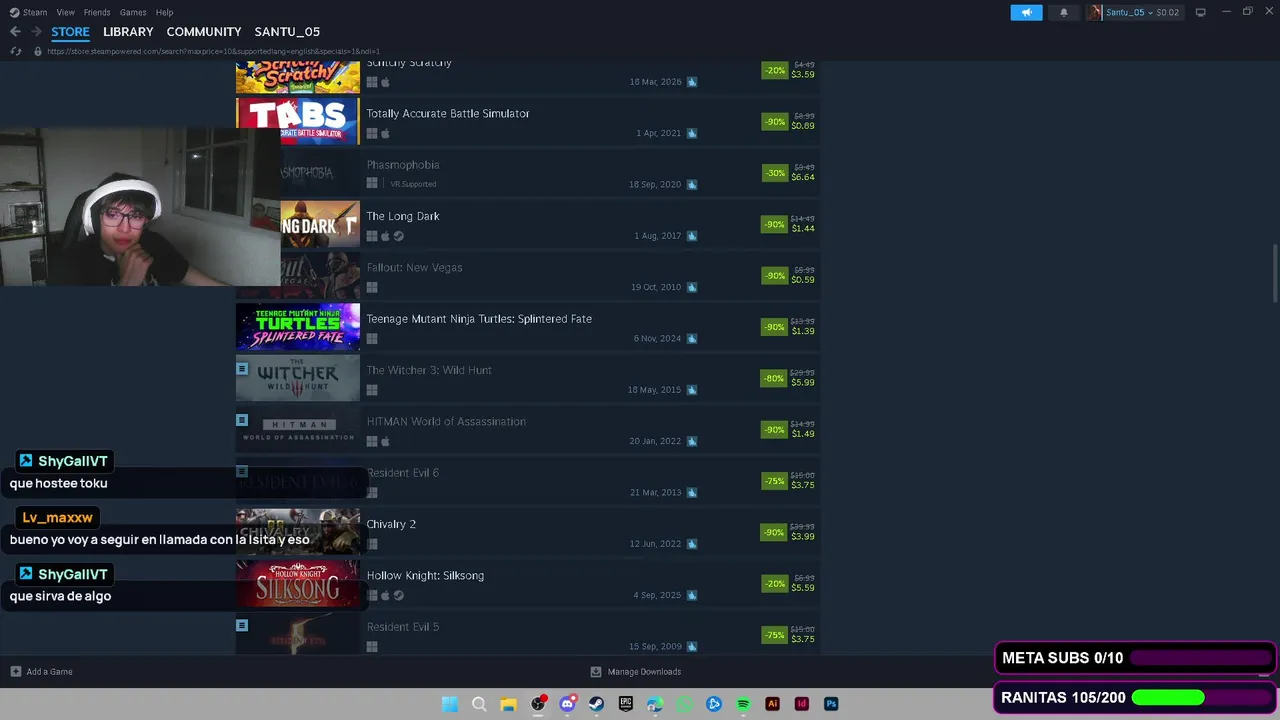Click the TABS game thumbnail

[298, 121]
